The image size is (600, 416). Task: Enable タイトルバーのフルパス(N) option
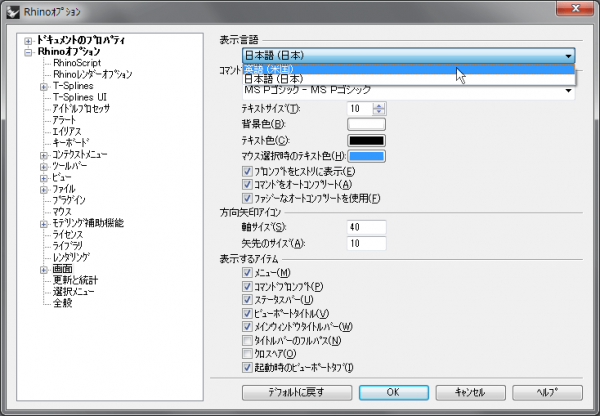(247, 340)
